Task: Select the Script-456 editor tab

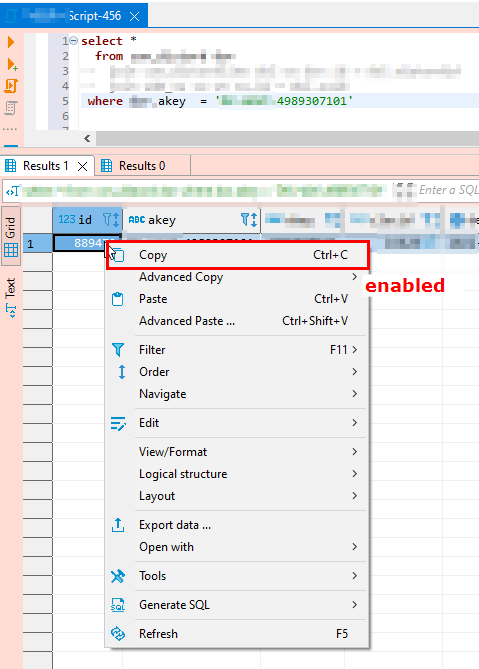Action: pos(74,16)
